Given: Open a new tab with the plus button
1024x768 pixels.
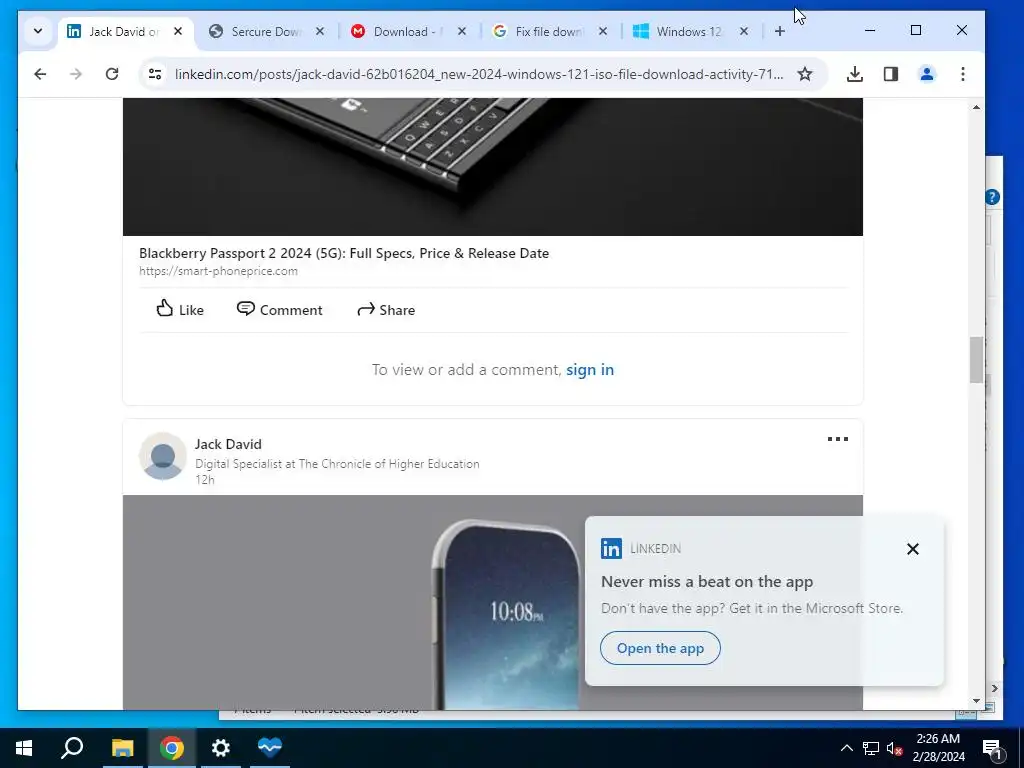Looking at the screenshot, I should click(x=780, y=31).
